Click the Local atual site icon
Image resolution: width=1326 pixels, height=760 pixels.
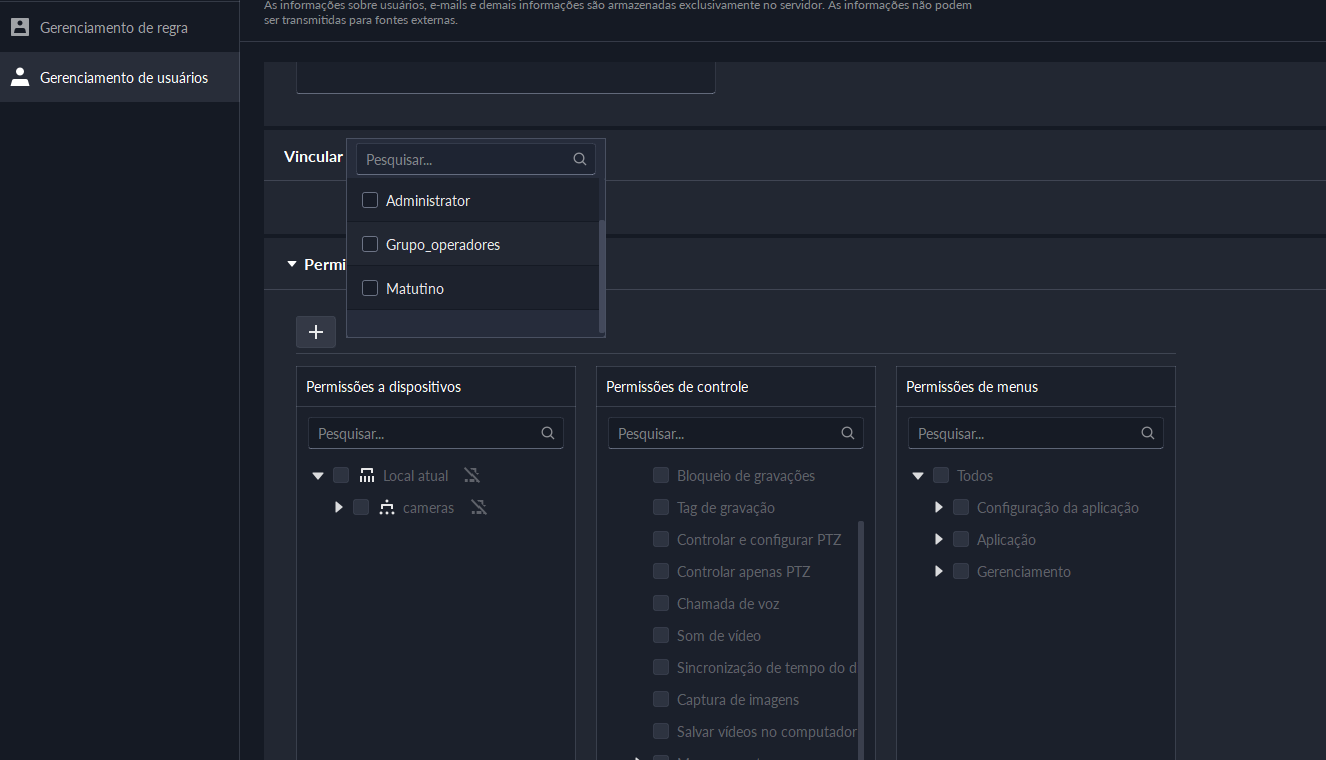[367, 476]
